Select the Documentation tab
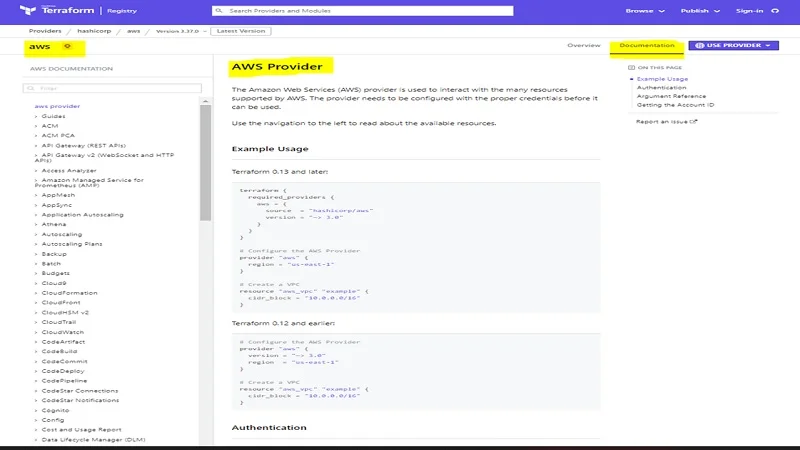 647,46
